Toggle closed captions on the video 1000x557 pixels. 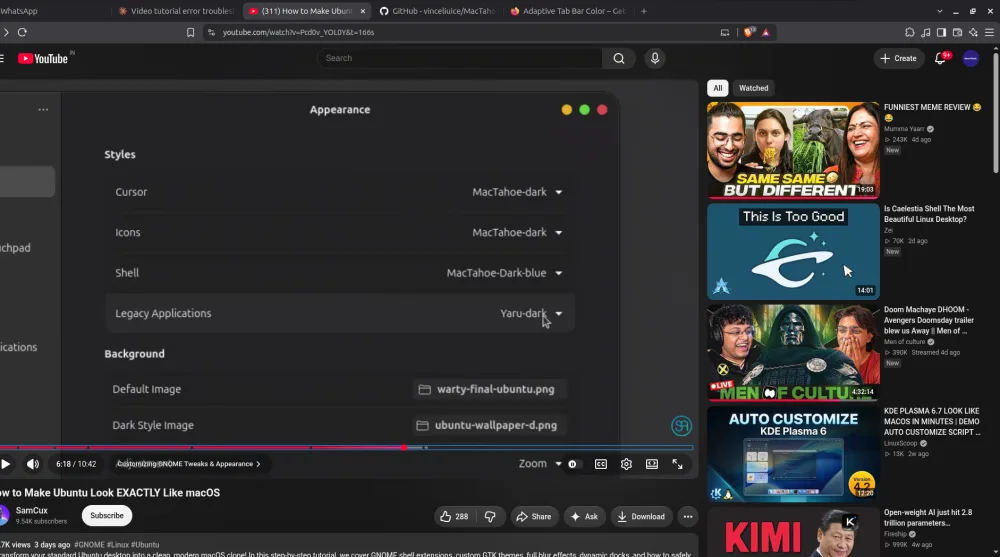point(601,464)
